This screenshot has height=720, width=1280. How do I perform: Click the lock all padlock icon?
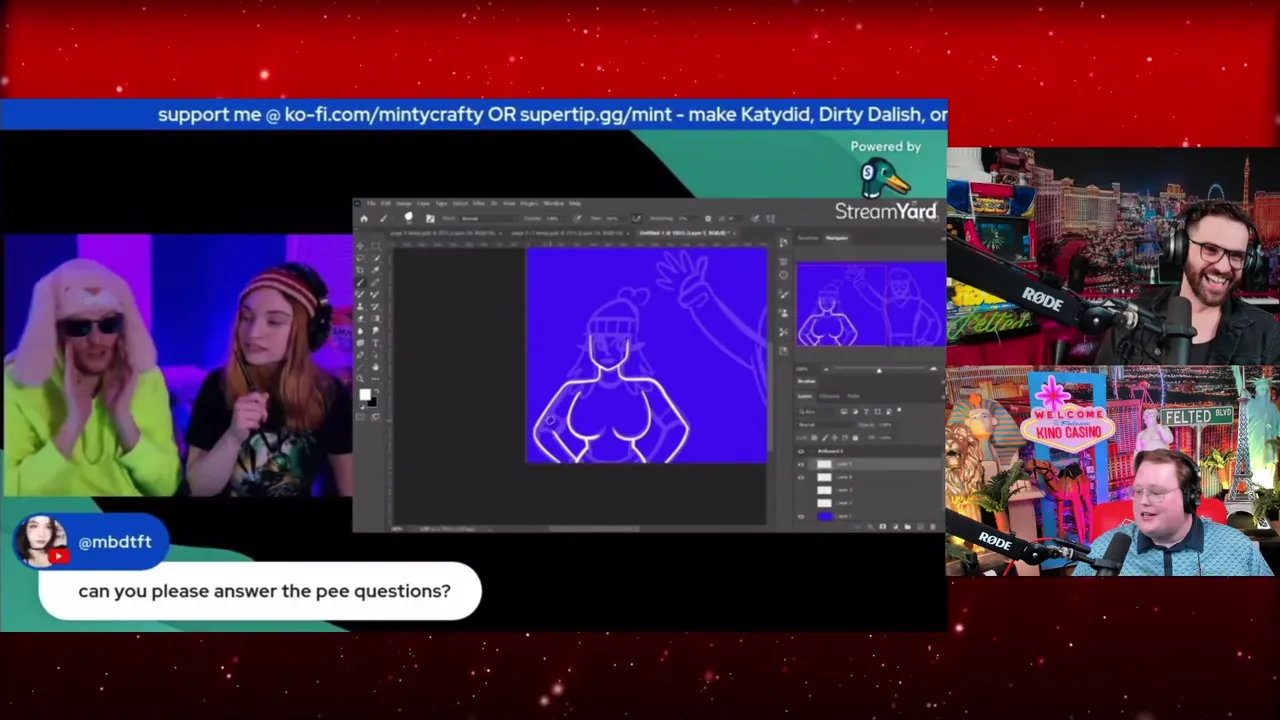click(x=855, y=438)
